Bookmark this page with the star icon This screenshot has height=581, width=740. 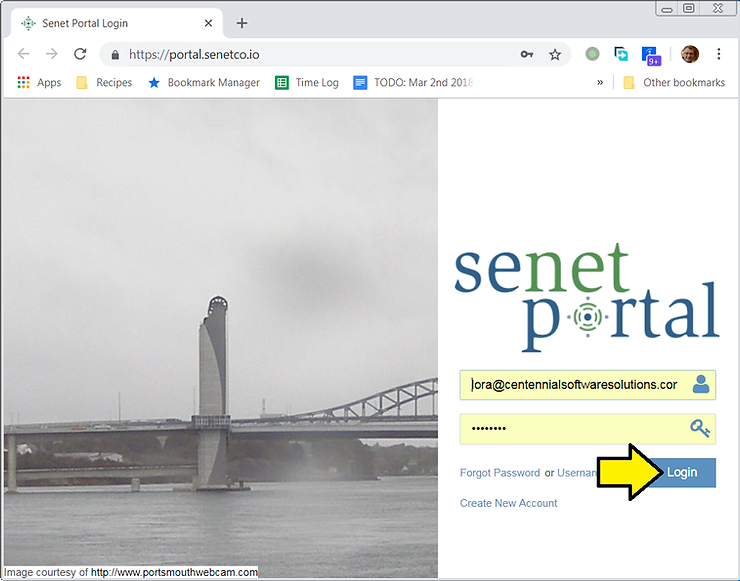tap(555, 55)
